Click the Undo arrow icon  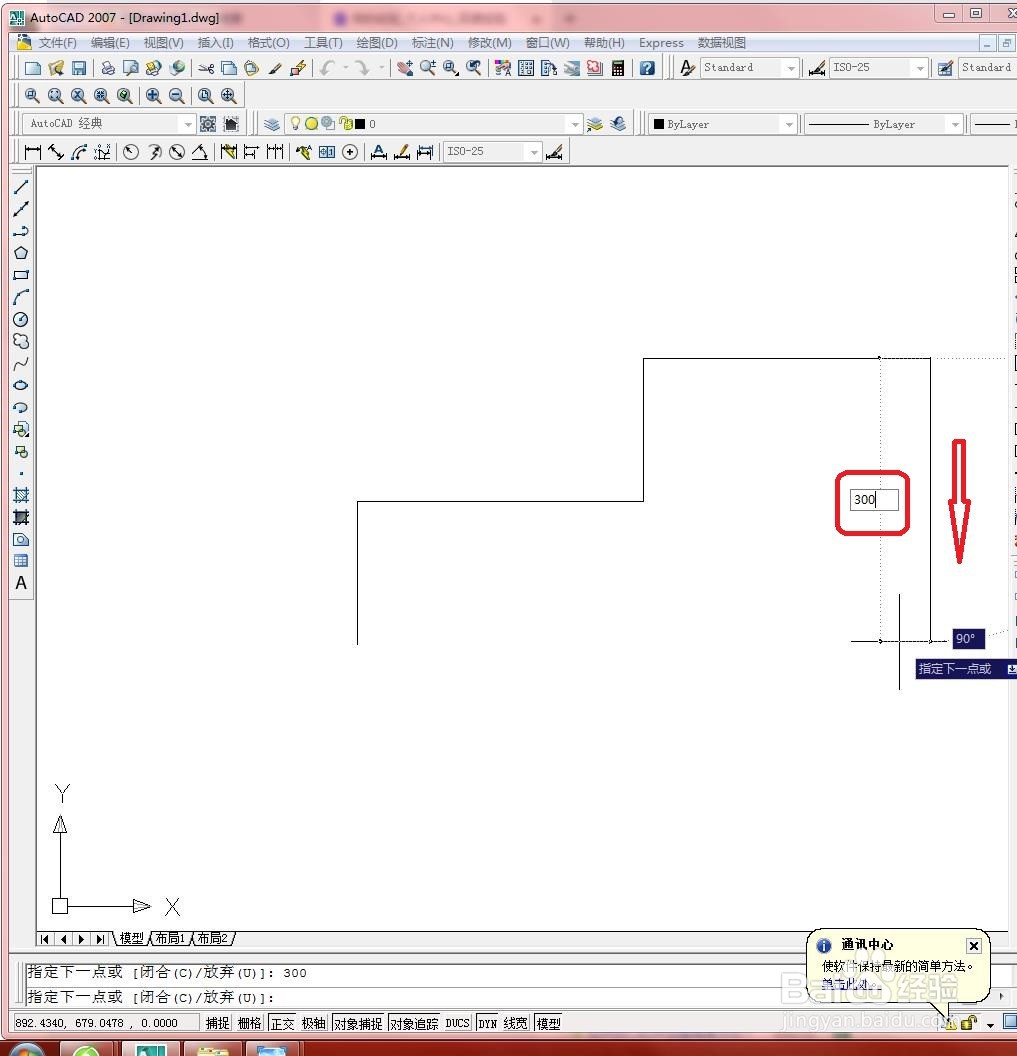(327, 68)
